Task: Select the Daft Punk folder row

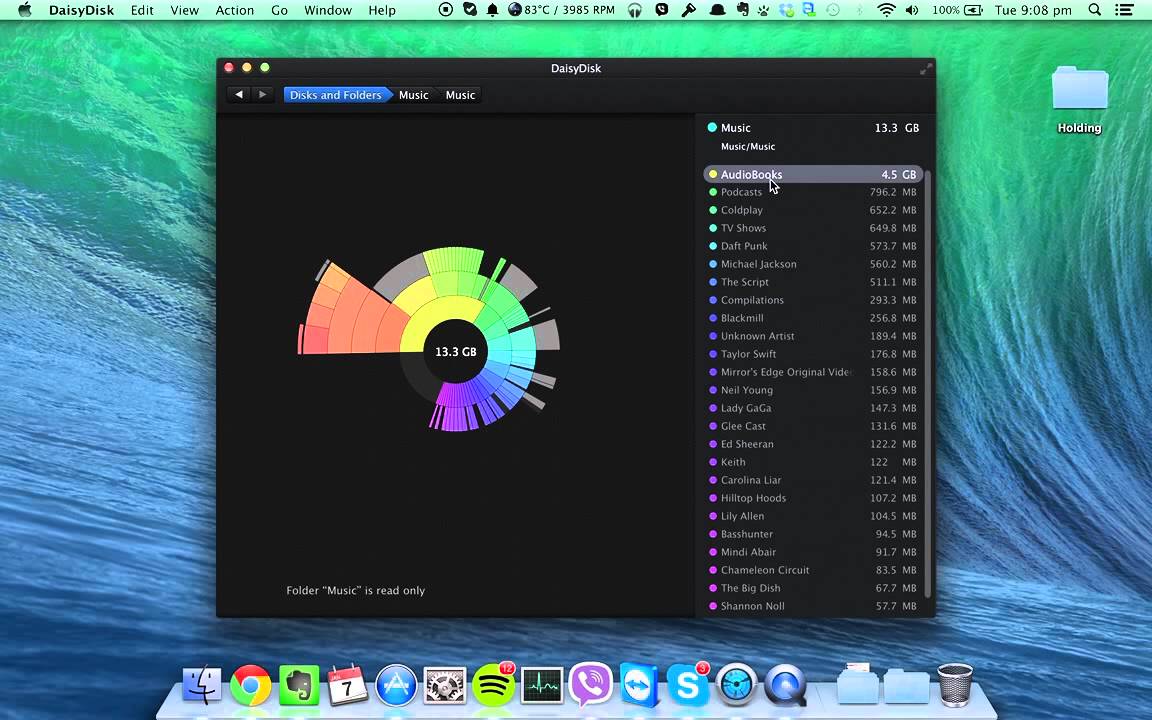Action: (813, 246)
